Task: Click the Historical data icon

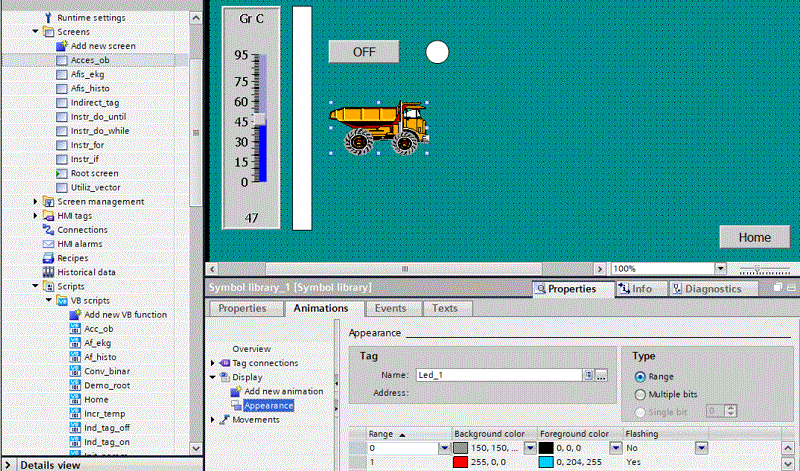Action: point(48,272)
